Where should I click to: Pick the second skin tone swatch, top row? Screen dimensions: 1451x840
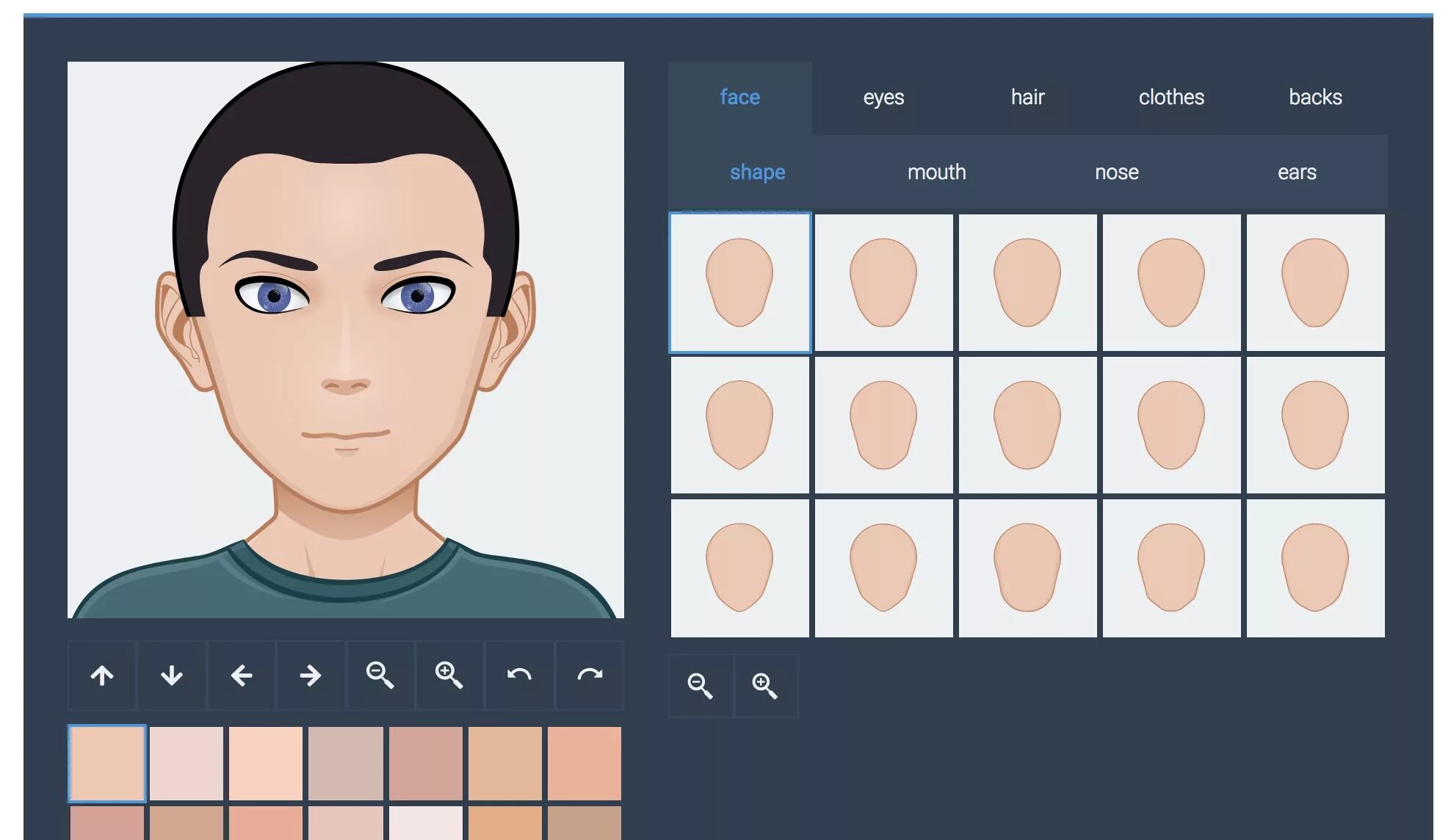187,764
